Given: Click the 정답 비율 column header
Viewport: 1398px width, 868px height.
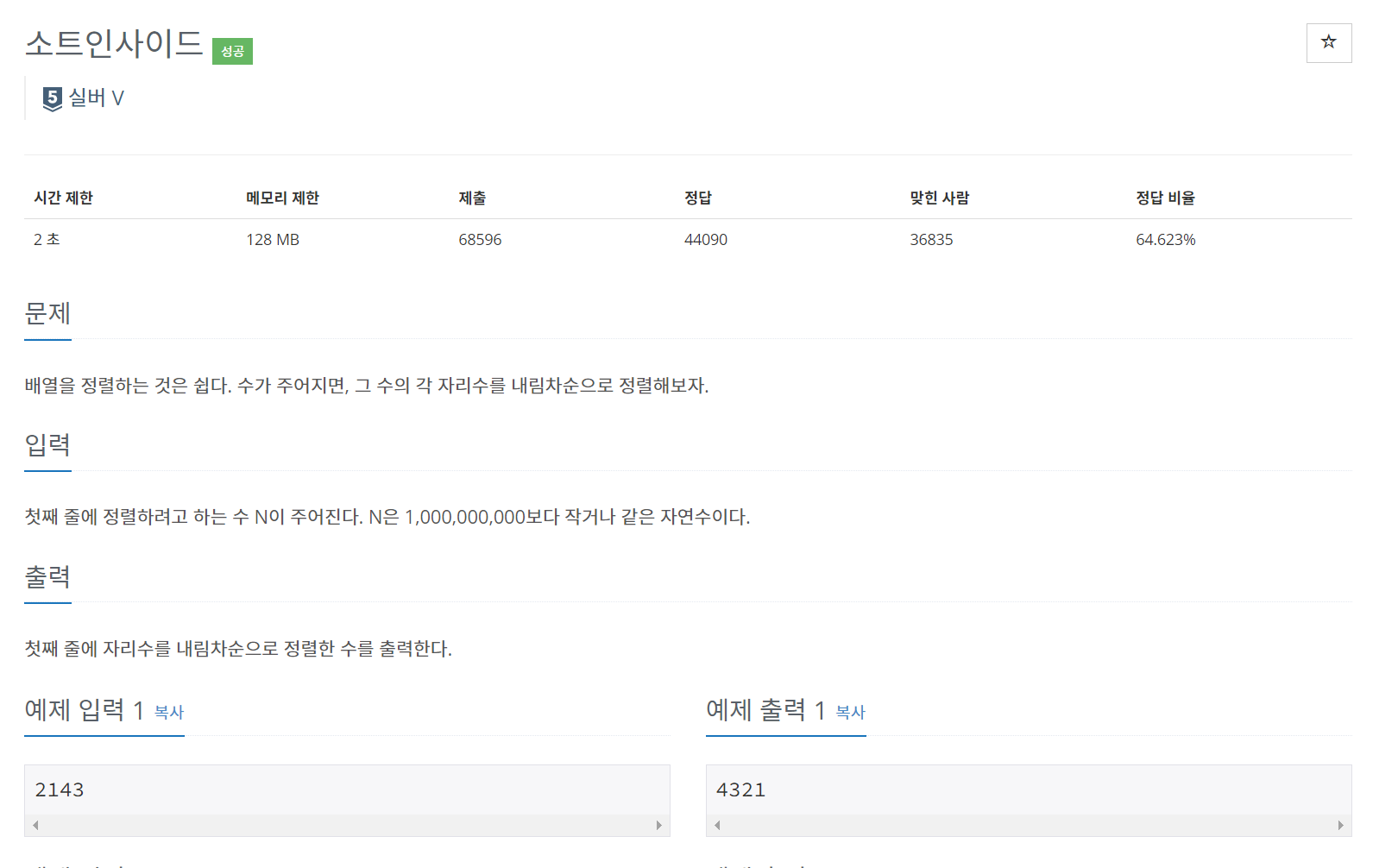Looking at the screenshot, I should pyautogui.click(x=1165, y=197).
